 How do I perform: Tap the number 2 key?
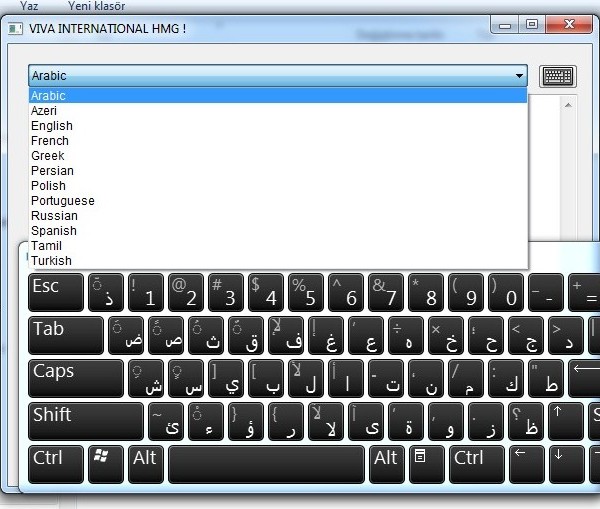click(x=186, y=292)
